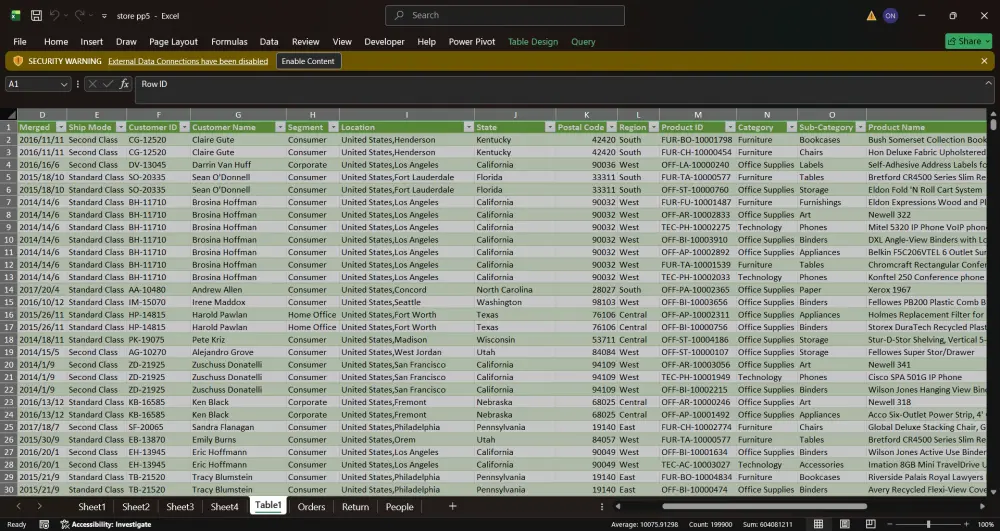Click previous sheet navigation arrow
This screenshot has height=531, width=1000.
point(18,506)
